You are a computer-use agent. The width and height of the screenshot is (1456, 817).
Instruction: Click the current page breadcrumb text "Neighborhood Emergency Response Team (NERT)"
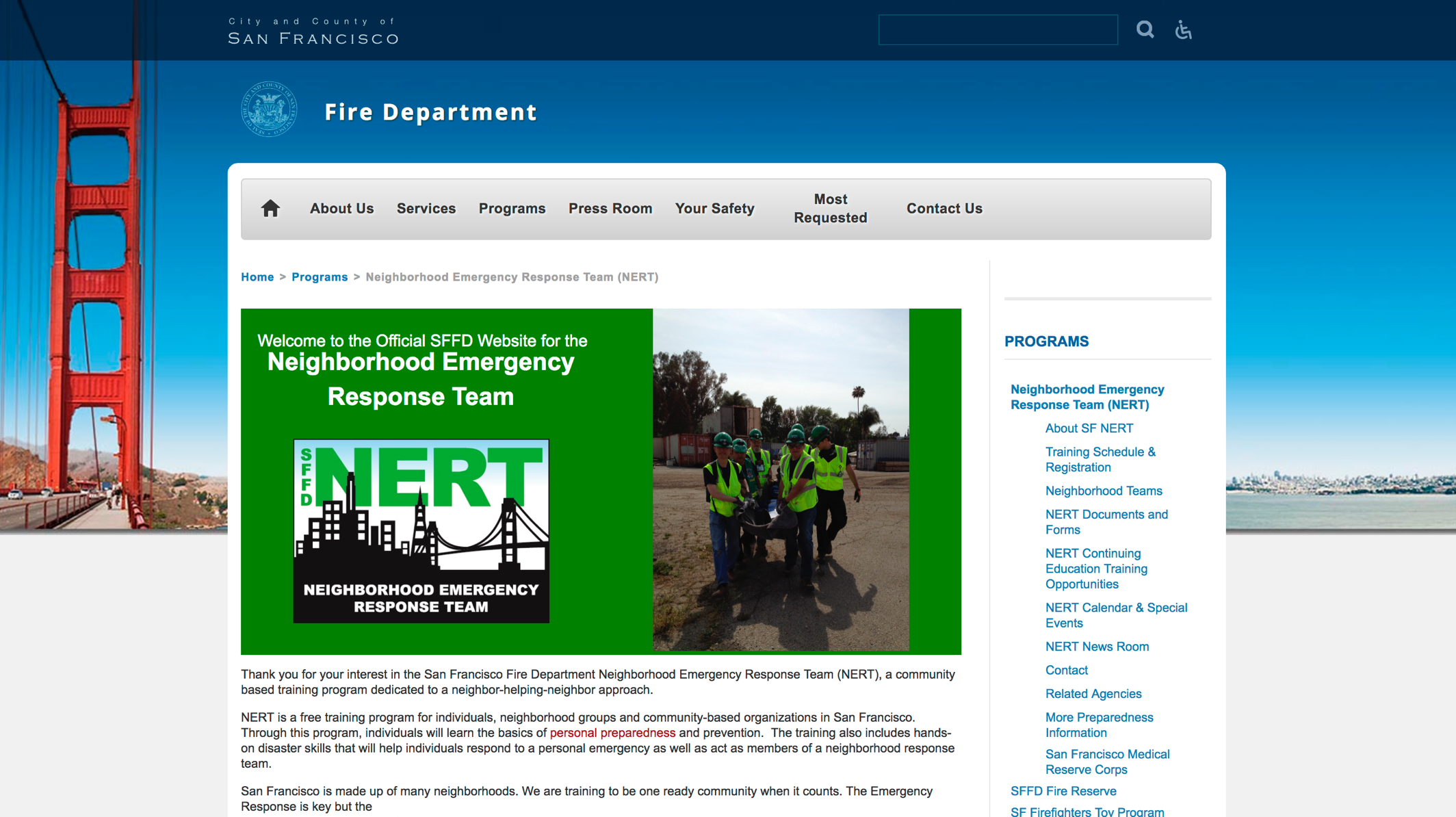click(x=512, y=277)
